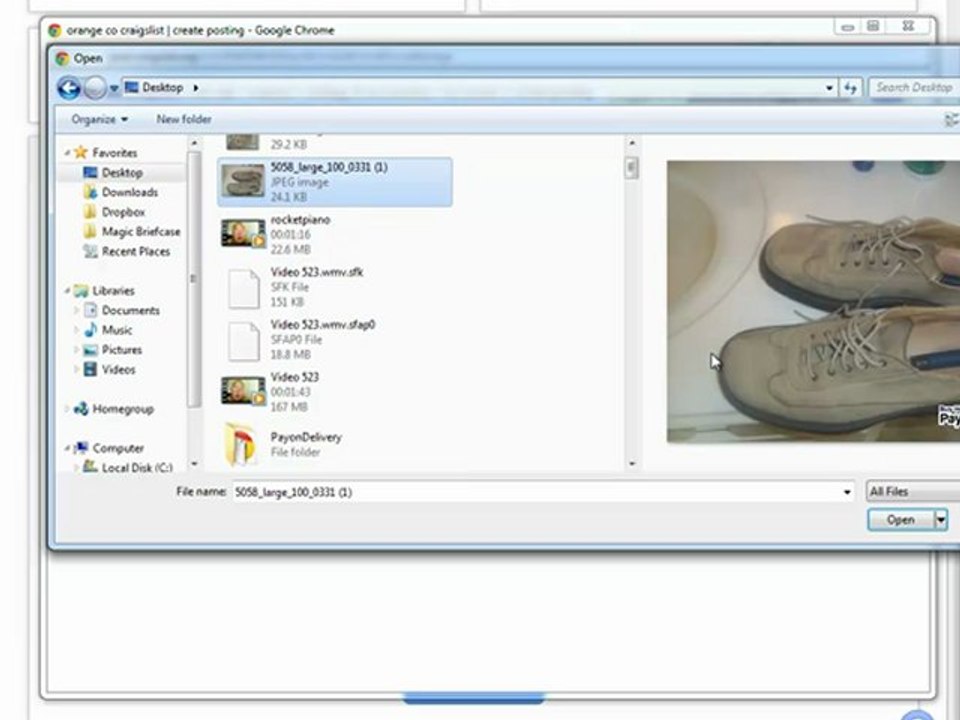Open Videos library
960x720 pixels.
click(109, 369)
